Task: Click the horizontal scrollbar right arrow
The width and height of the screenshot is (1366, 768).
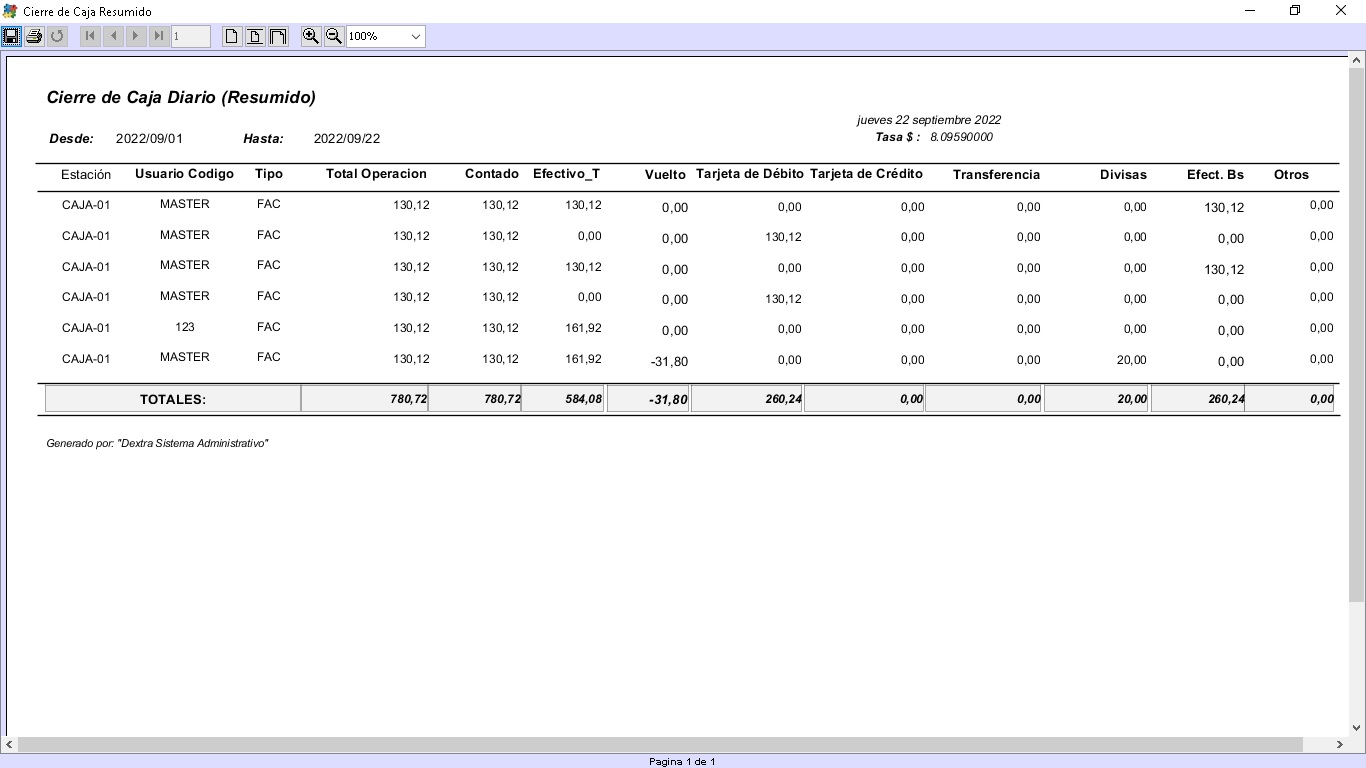Action: click(1340, 745)
